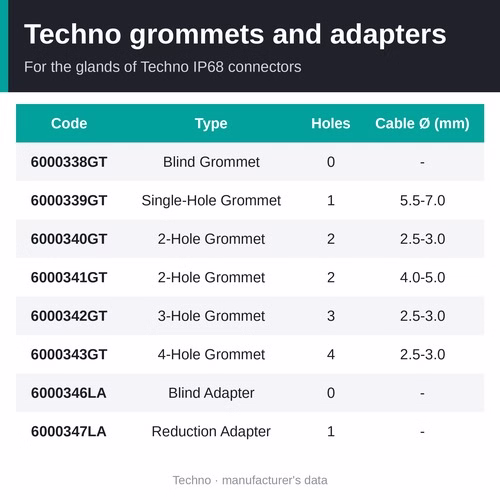Viewport: 500px width, 500px height.
Task: Click the Reduction Adapter type cell
Action: (x=211, y=432)
